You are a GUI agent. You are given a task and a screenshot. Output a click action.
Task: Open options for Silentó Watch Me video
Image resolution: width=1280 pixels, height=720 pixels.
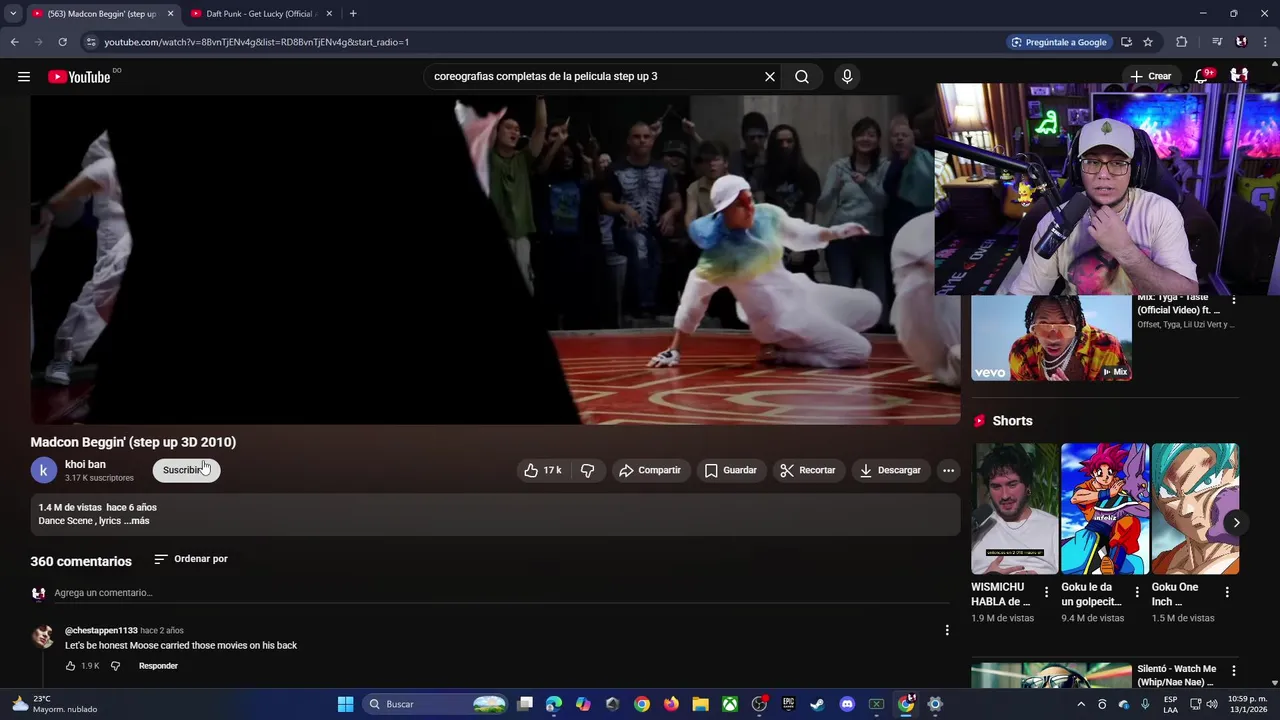click(1233, 670)
